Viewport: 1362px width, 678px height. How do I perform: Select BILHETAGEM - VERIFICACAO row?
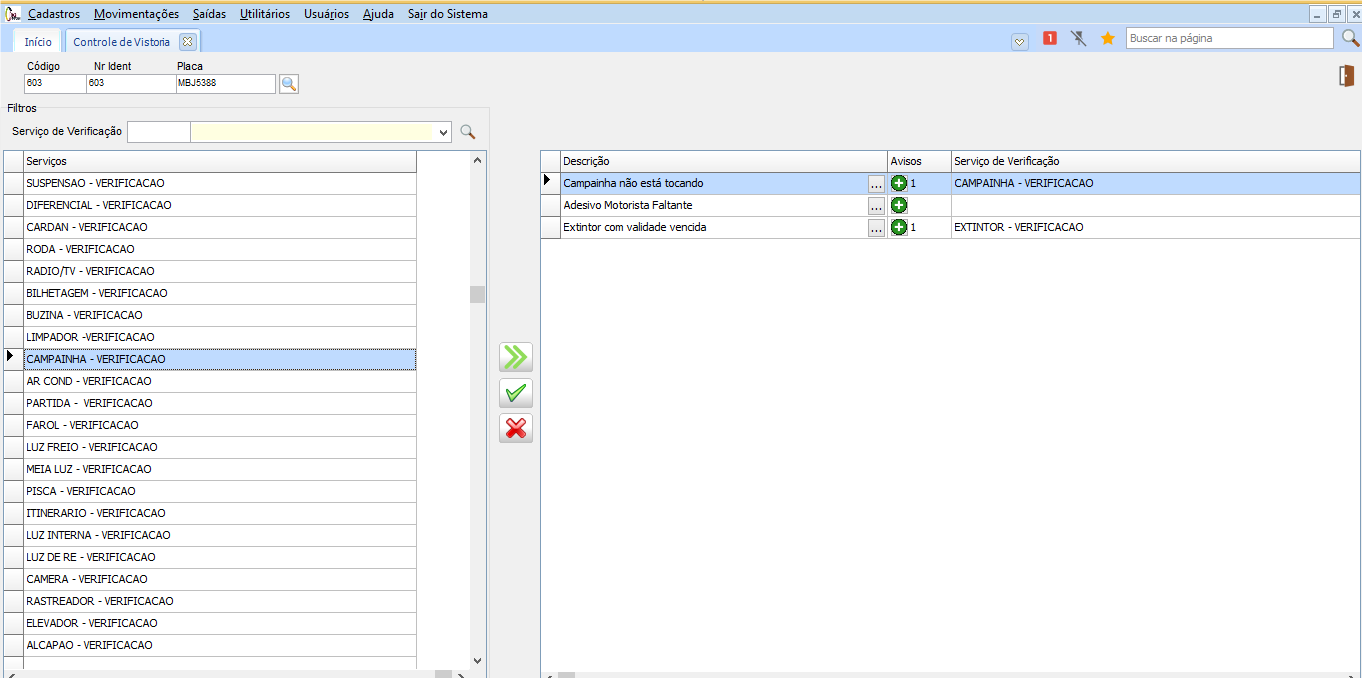pos(219,293)
